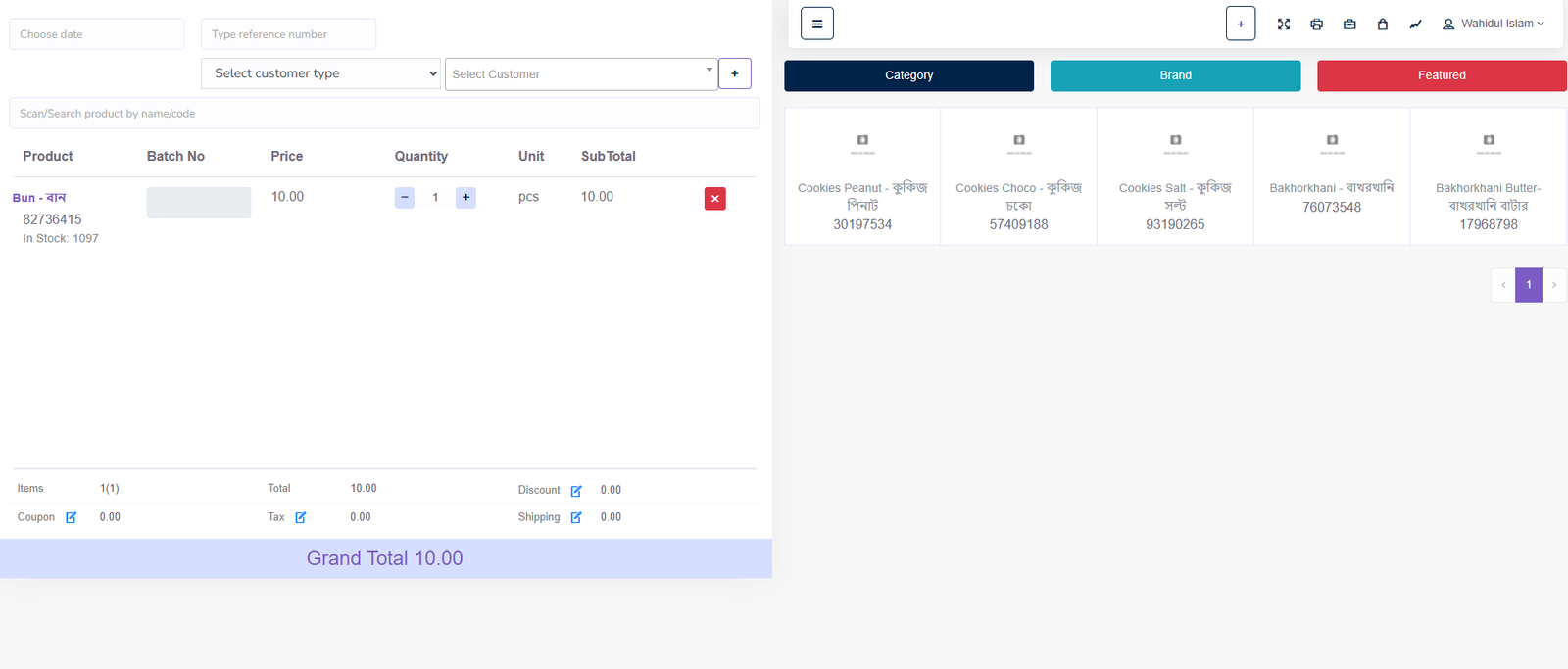Click the Discount label
The image size is (1568, 669).
click(539, 490)
